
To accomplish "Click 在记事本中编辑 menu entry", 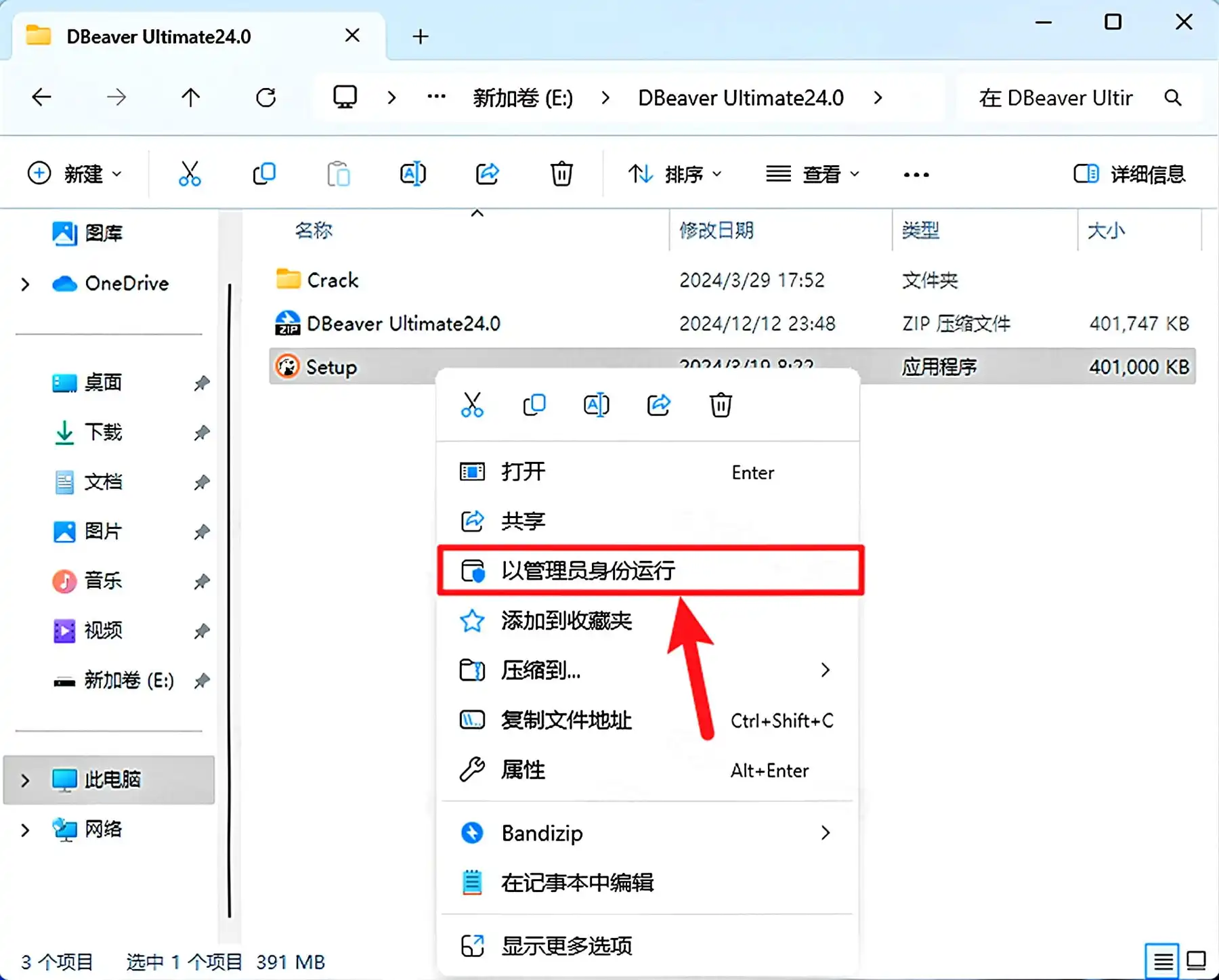I will pos(648,882).
